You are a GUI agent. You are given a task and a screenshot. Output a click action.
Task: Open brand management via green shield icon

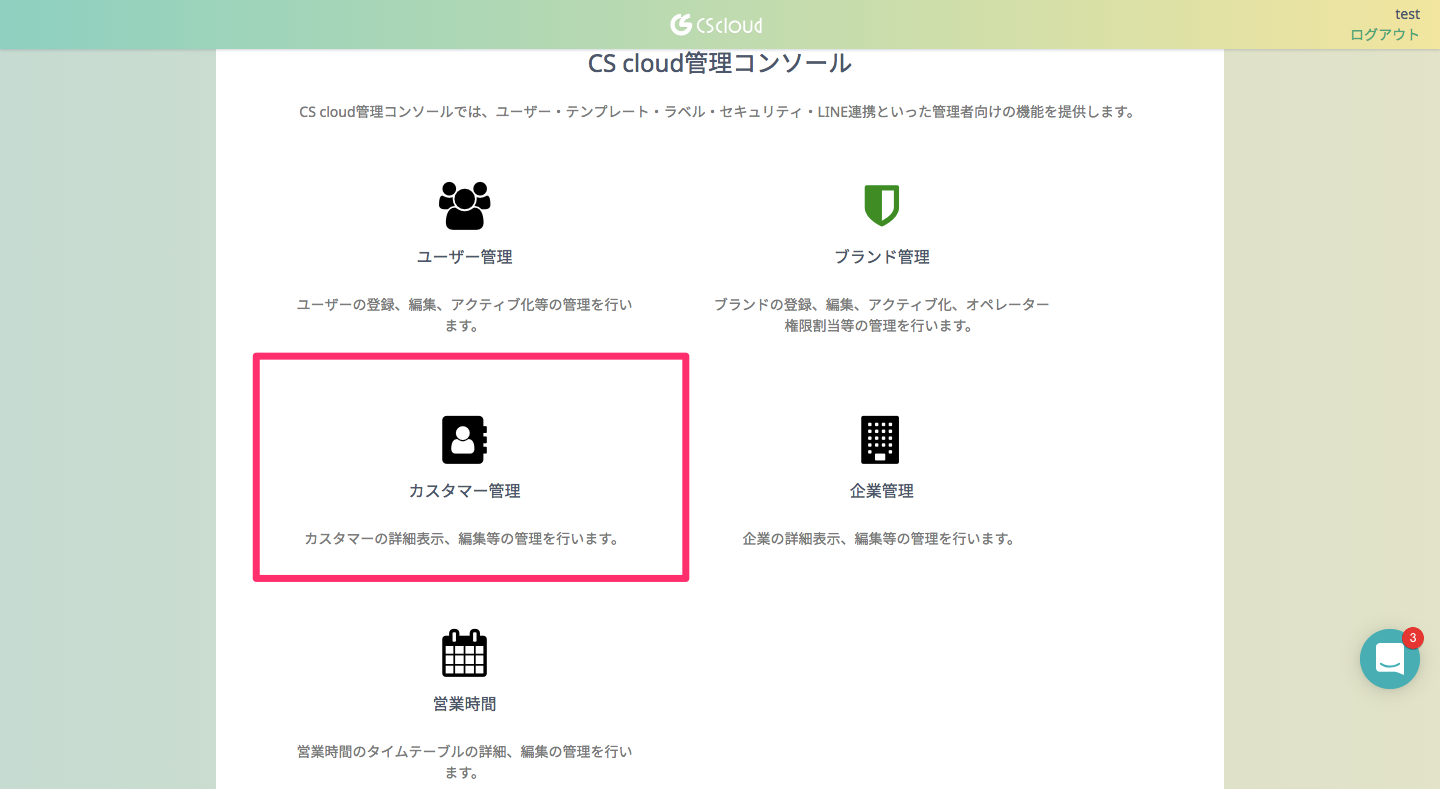881,205
